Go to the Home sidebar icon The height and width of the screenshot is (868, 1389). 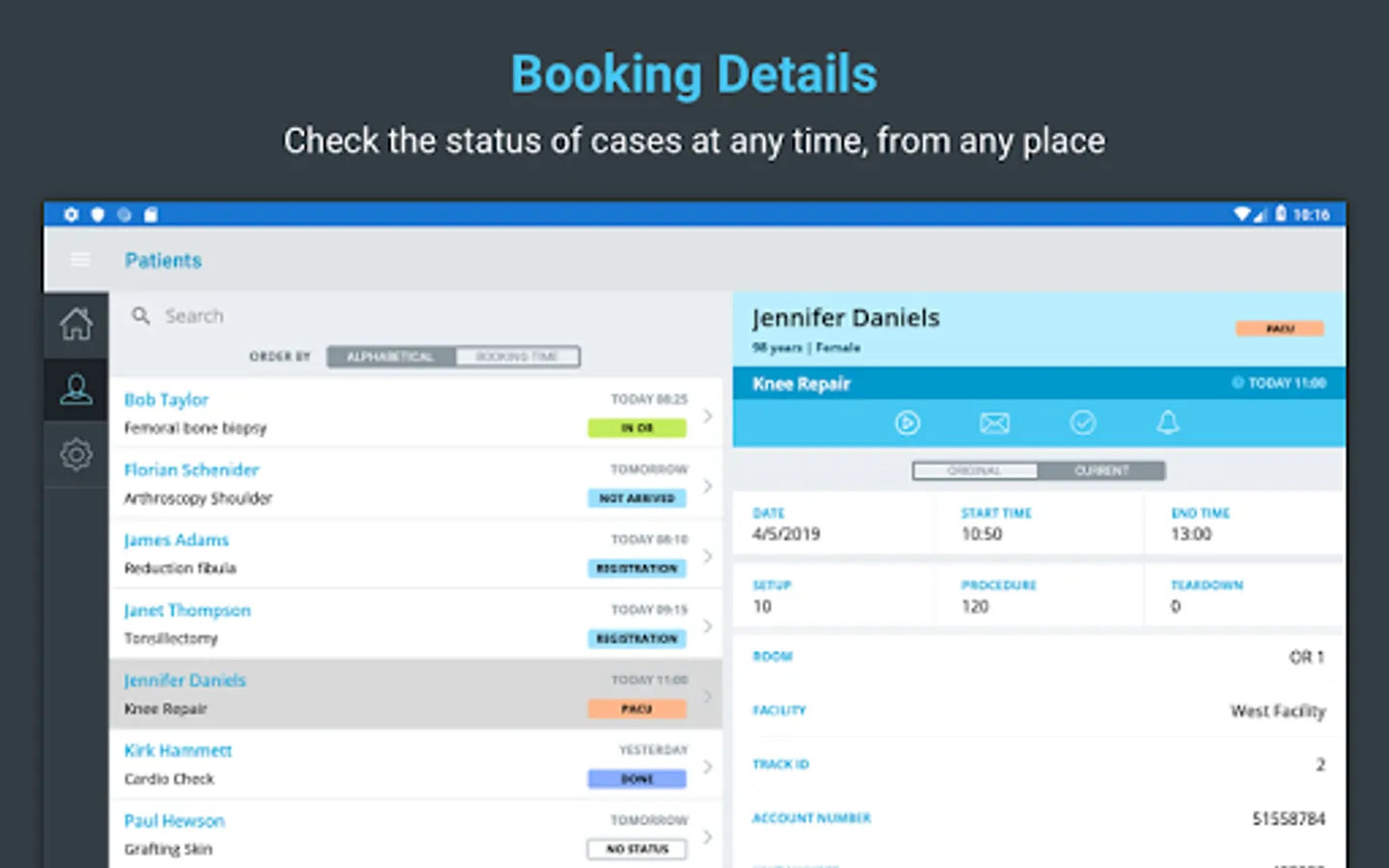76,324
